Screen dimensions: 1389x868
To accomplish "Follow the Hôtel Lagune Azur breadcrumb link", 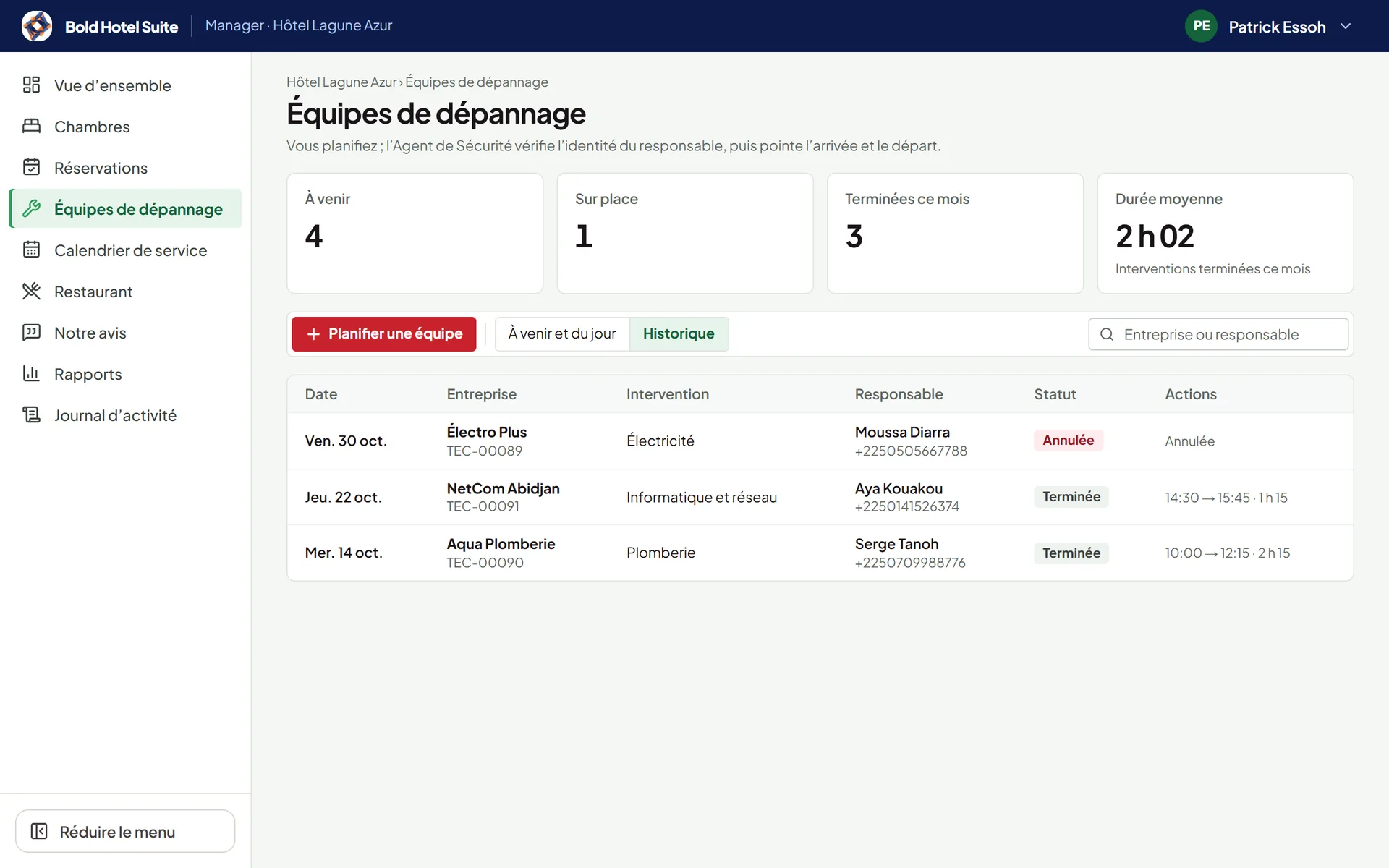I will pos(341,82).
